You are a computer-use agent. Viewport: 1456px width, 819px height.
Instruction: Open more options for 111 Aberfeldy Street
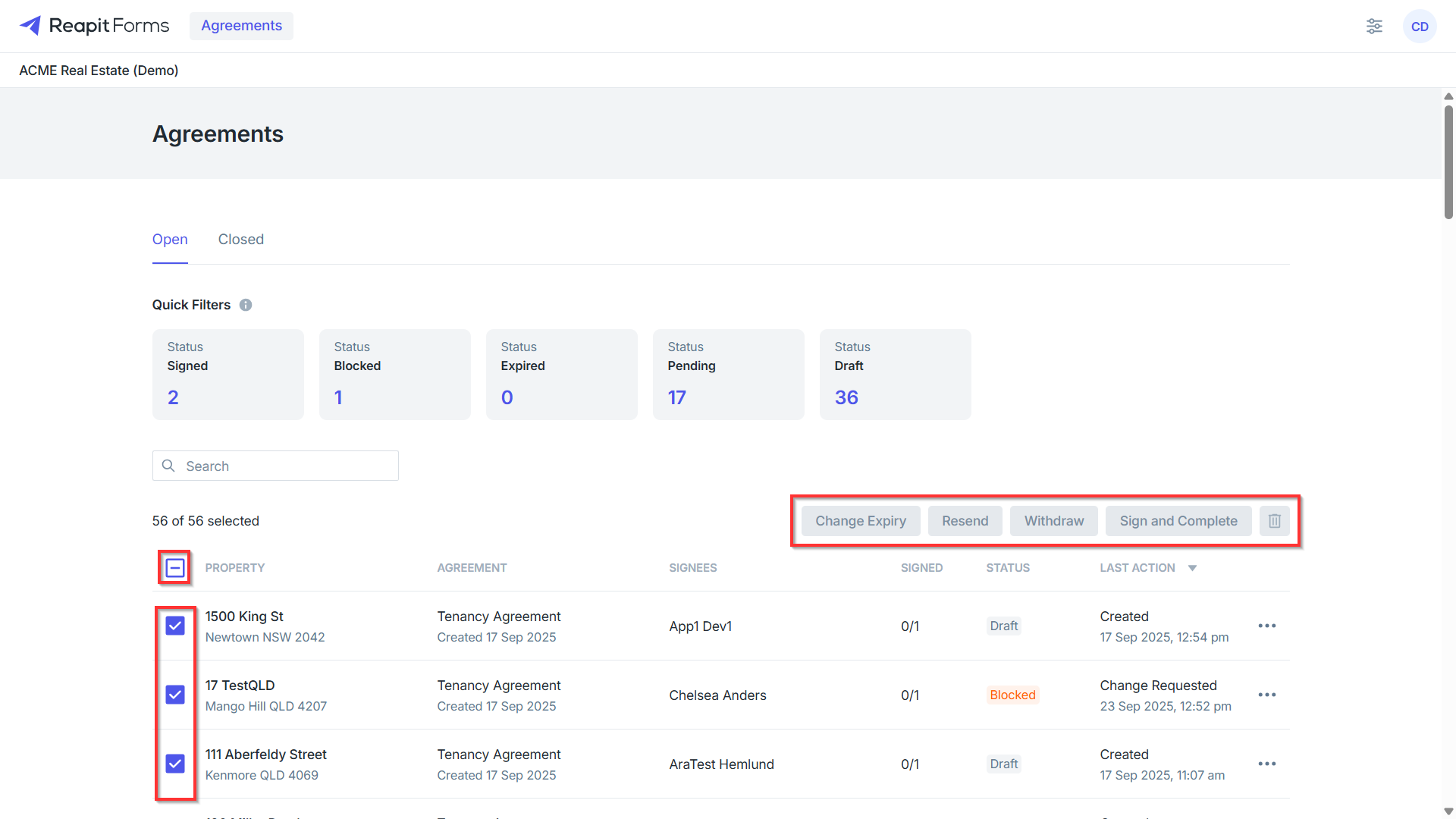pos(1267,764)
